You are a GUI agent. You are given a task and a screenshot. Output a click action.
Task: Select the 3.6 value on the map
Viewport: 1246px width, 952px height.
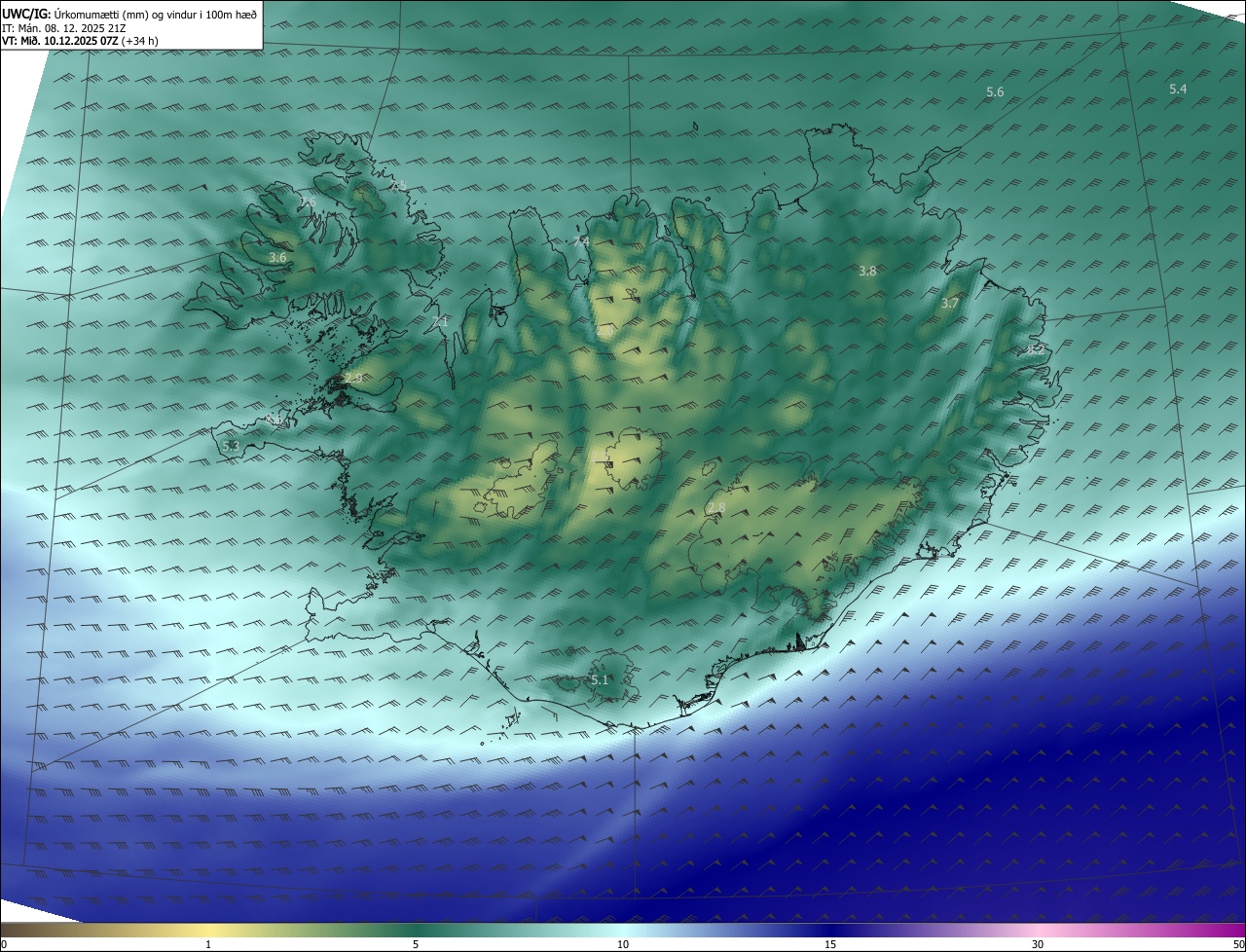(x=277, y=258)
